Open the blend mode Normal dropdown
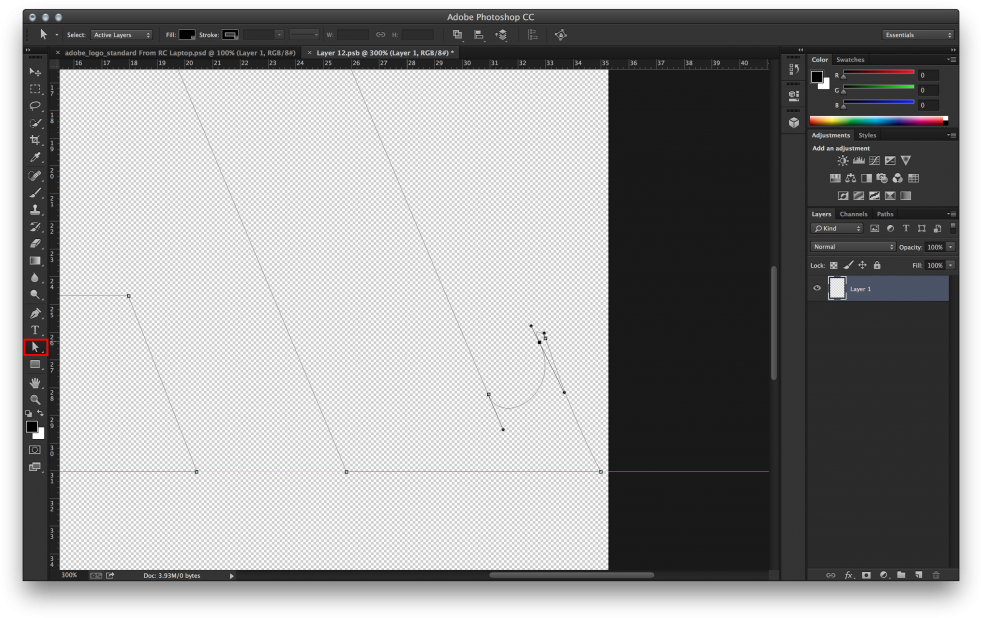The height and width of the screenshot is (618, 981). coord(852,247)
